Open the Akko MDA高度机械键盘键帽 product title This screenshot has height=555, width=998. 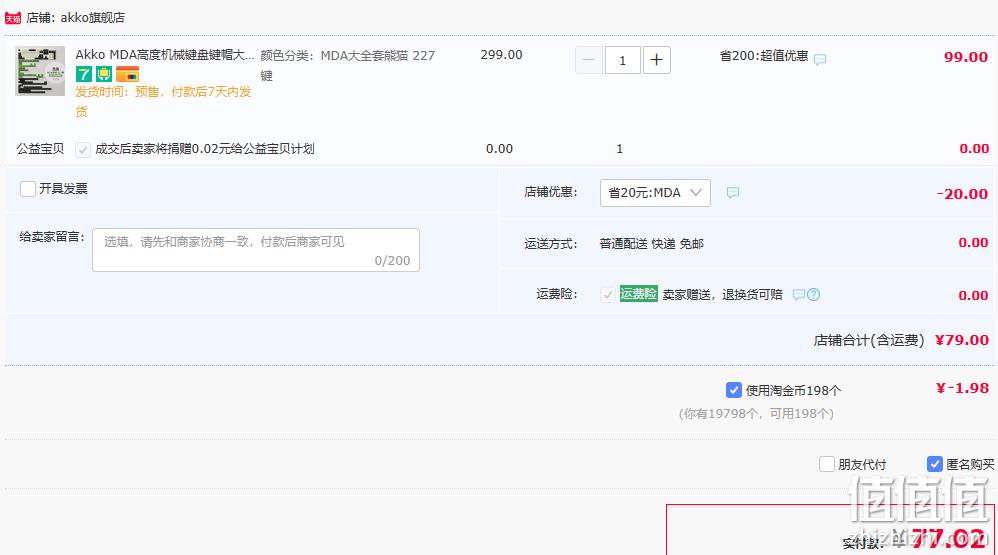tap(165, 55)
